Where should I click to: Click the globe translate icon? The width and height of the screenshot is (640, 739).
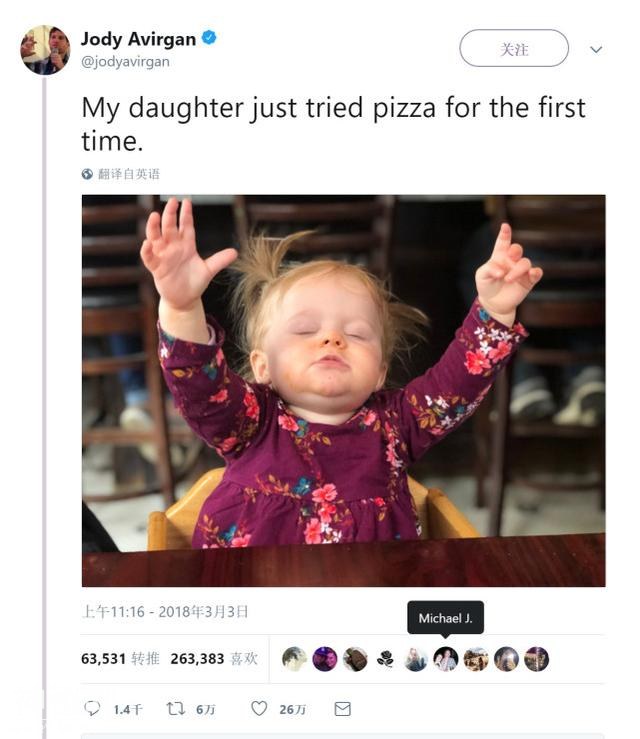87,174
